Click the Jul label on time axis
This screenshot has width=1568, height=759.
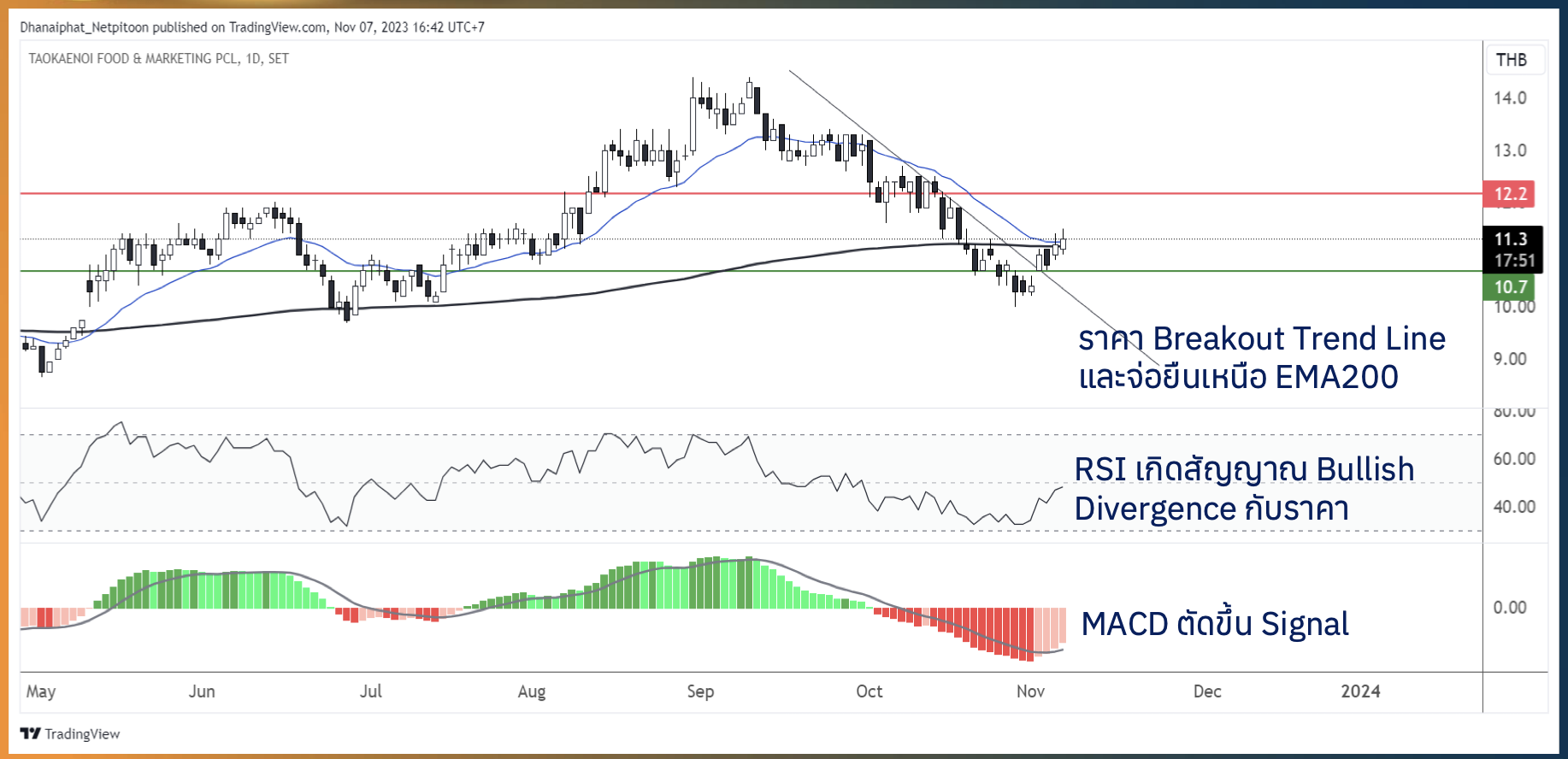pyautogui.click(x=371, y=691)
